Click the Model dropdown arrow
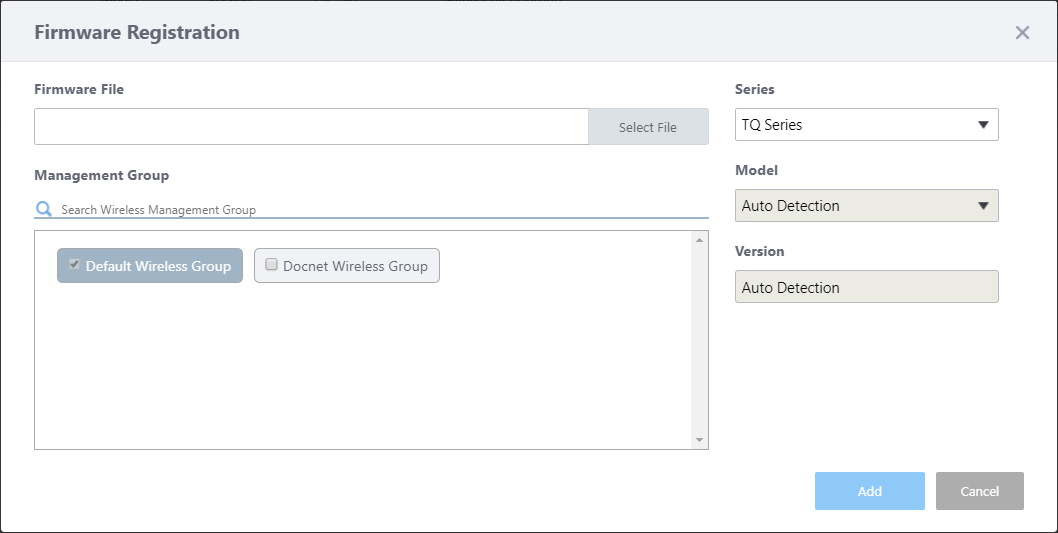This screenshot has width=1058, height=533. (x=983, y=206)
